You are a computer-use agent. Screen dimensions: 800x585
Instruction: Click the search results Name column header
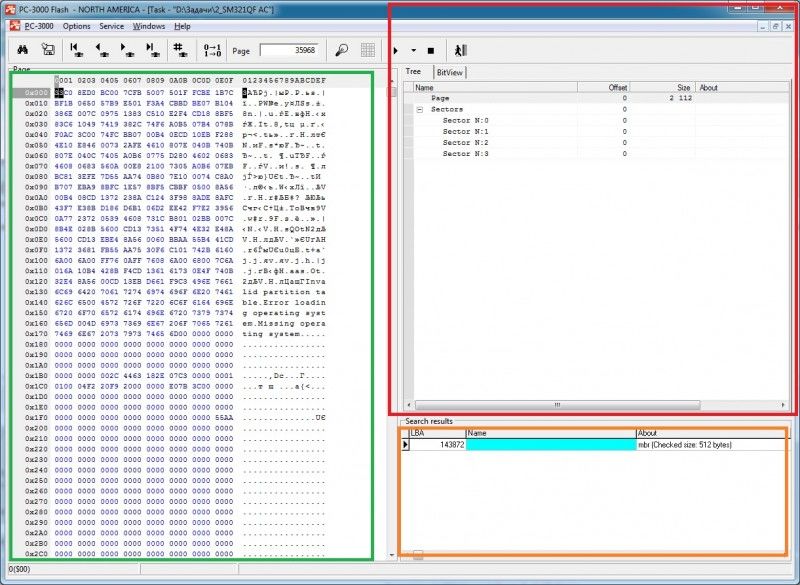point(551,433)
